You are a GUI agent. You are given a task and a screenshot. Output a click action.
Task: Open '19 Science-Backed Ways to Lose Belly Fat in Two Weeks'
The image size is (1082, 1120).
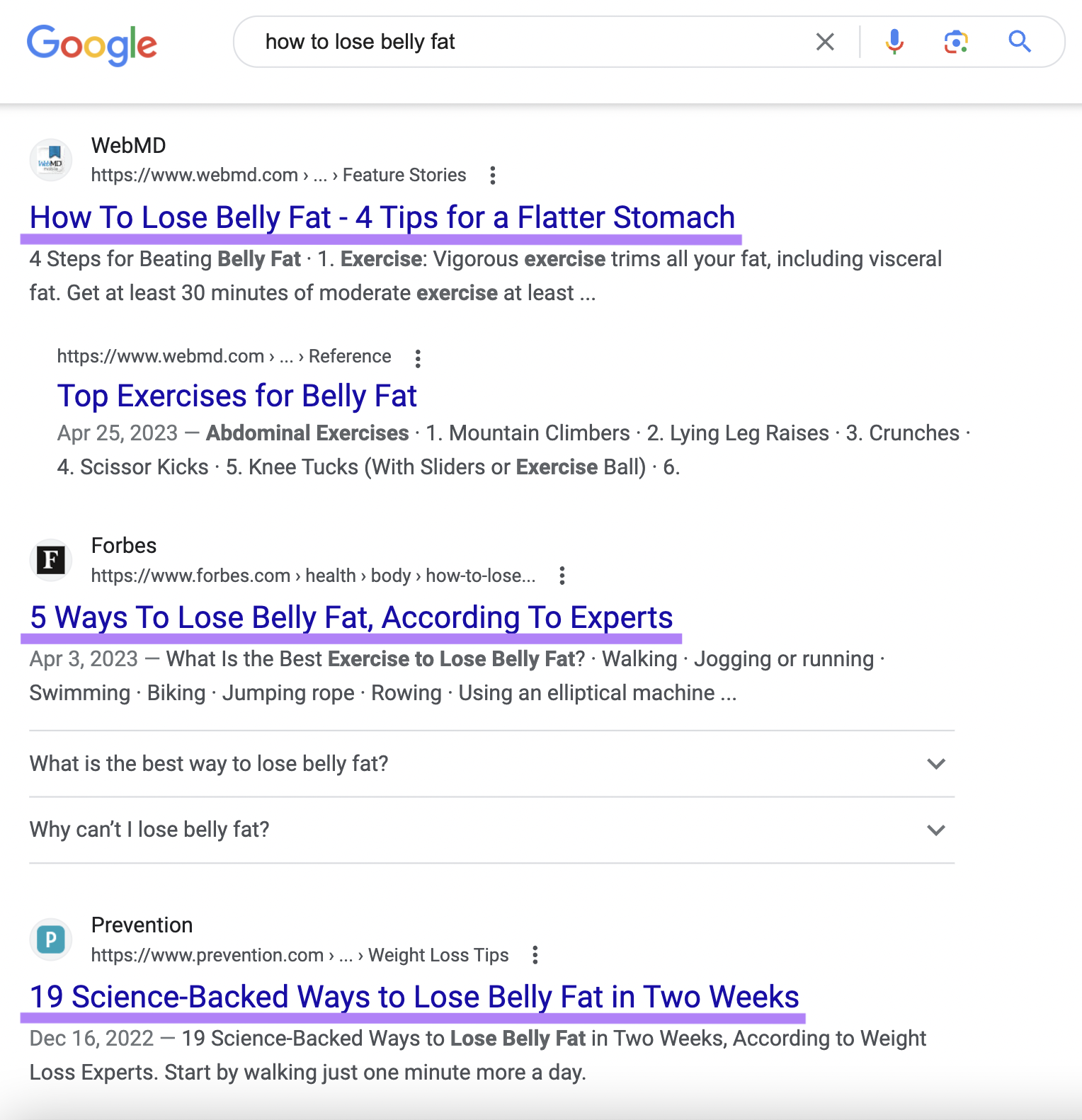(x=414, y=996)
